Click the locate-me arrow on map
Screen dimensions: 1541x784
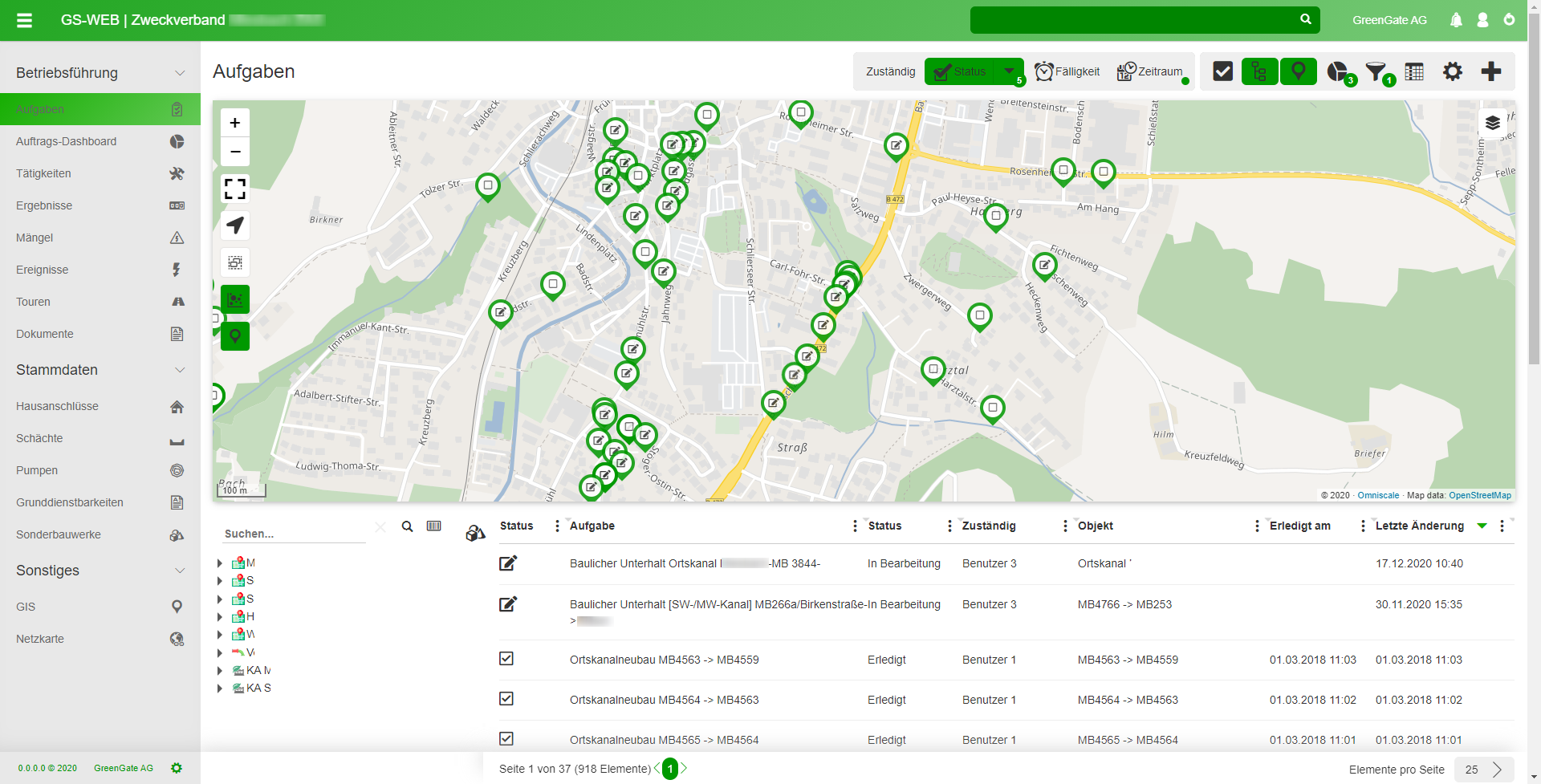(x=235, y=225)
